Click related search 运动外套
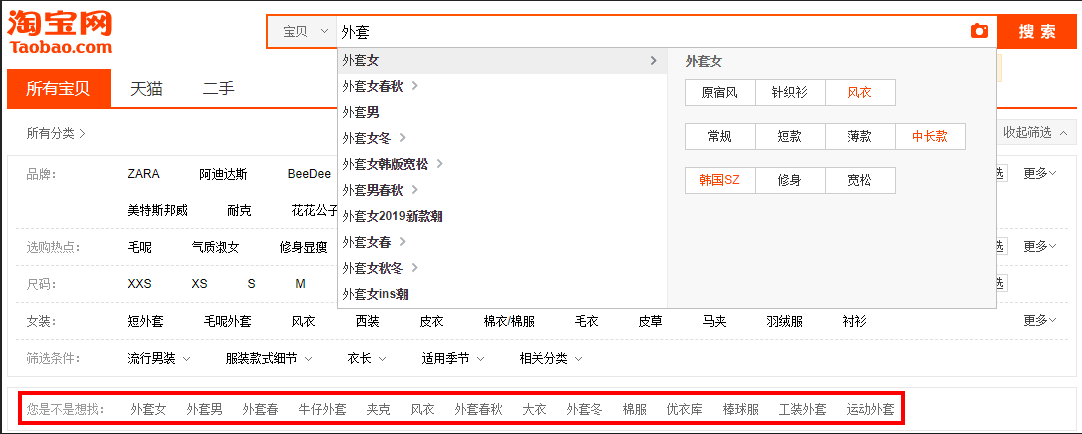The width and height of the screenshot is (1082, 434). tap(870, 410)
